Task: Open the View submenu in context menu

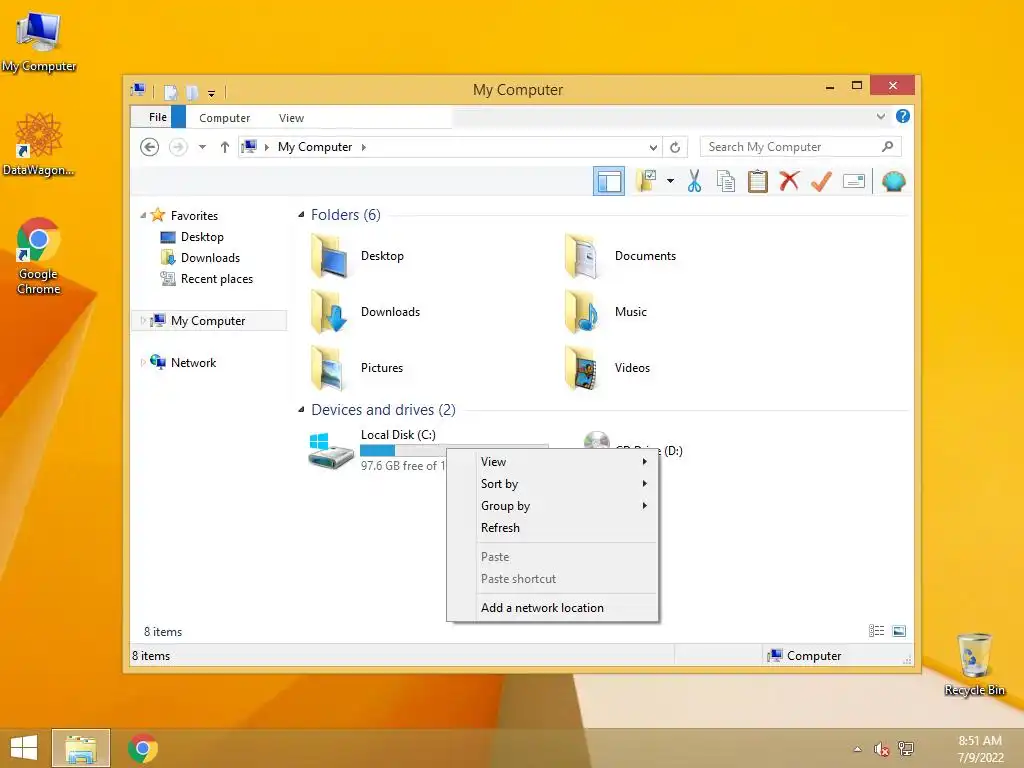Action: [553, 462]
